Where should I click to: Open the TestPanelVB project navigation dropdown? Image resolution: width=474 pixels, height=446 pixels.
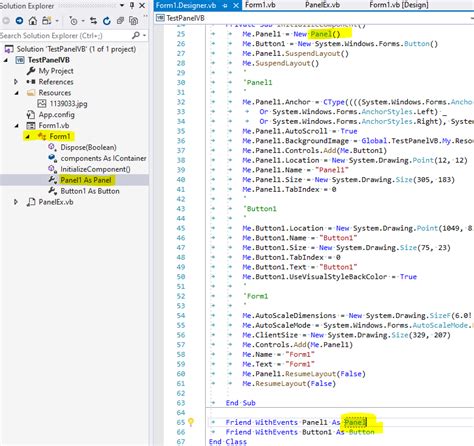[315, 18]
